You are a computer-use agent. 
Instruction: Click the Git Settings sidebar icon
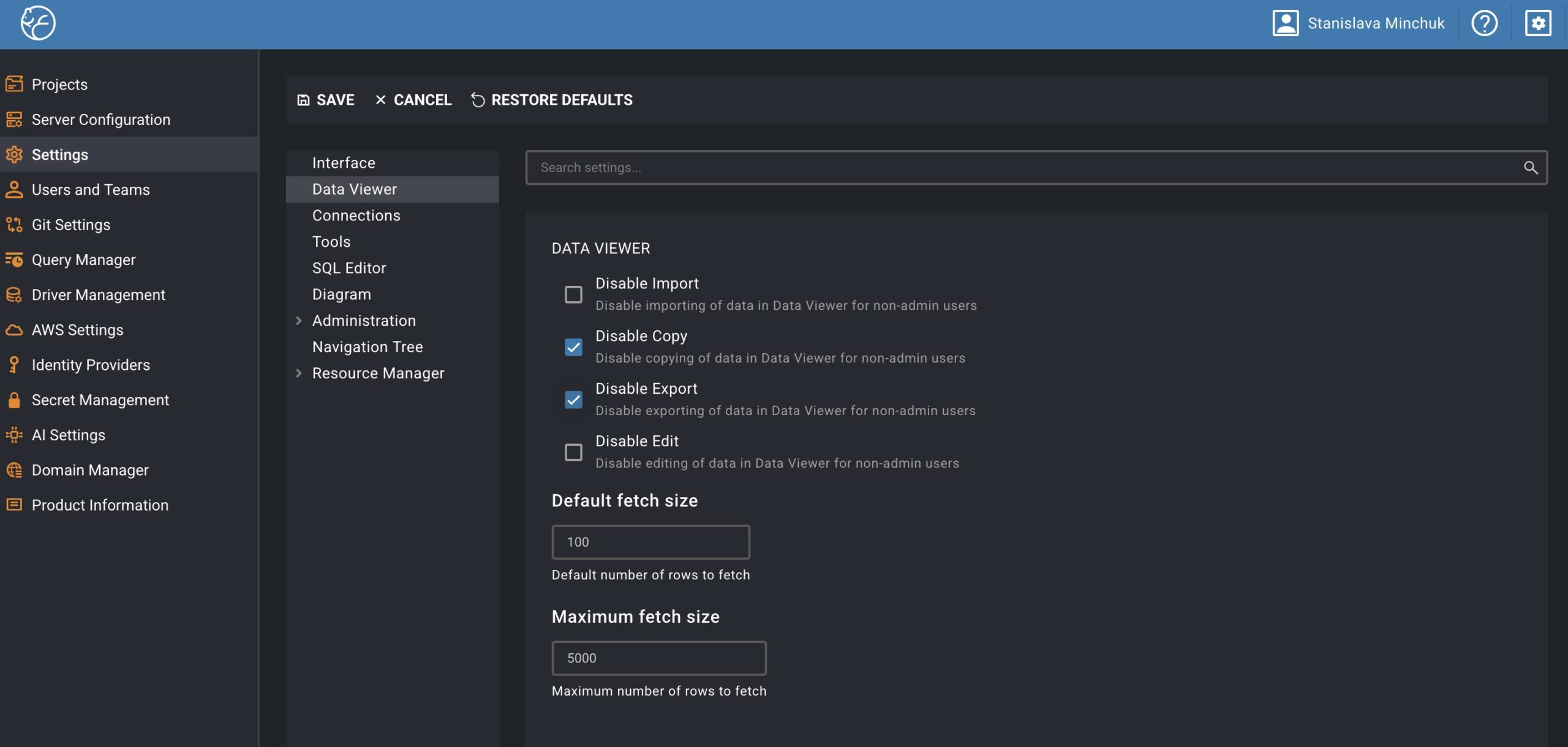(14, 225)
